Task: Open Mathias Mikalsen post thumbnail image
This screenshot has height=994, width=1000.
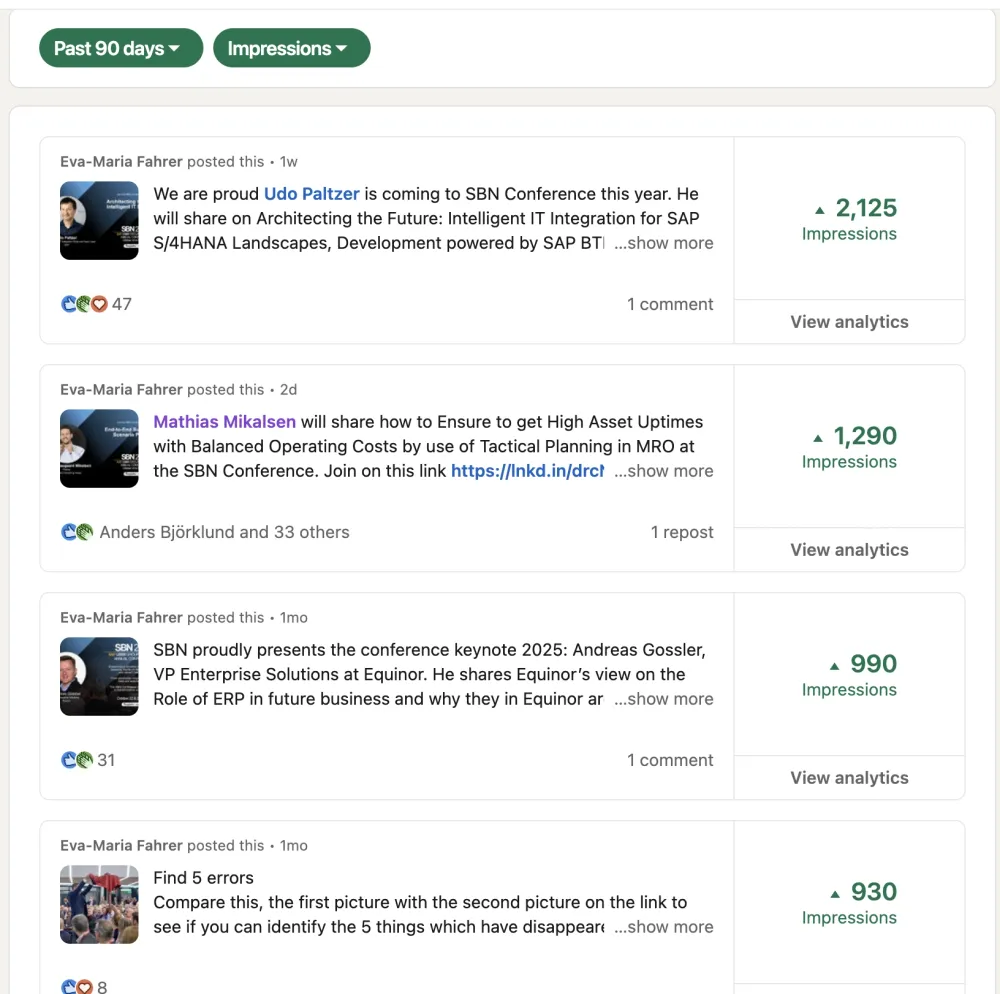Action: pos(99,448)
